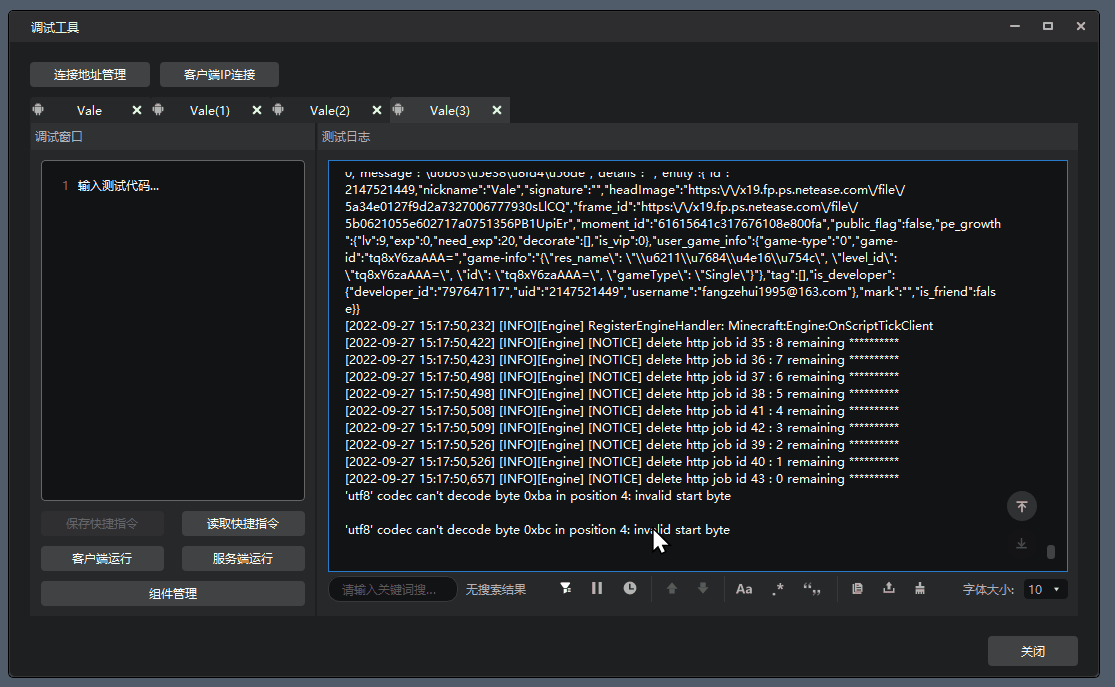Toggle whole-word match quotes icon

click(811, 589)
